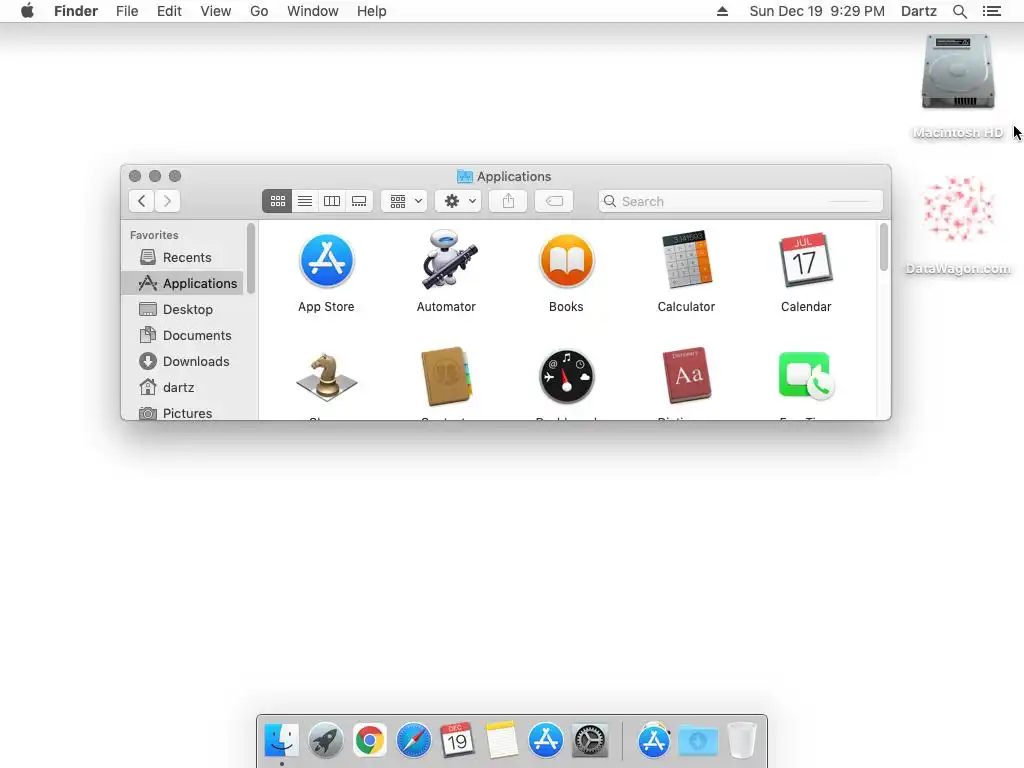Open the Trash in the Dock
1024x768 pixels.
[742, 741]
